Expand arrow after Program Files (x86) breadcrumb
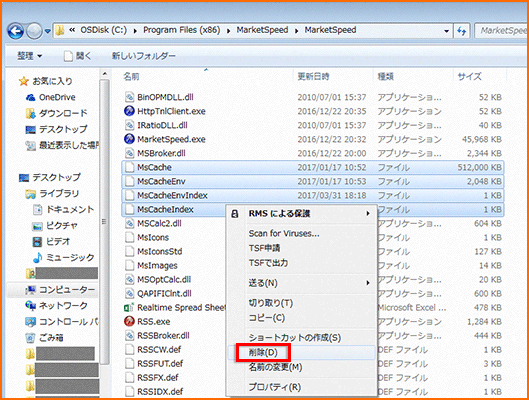Screen dimensions: 529x400 click(x=229, y=31)
